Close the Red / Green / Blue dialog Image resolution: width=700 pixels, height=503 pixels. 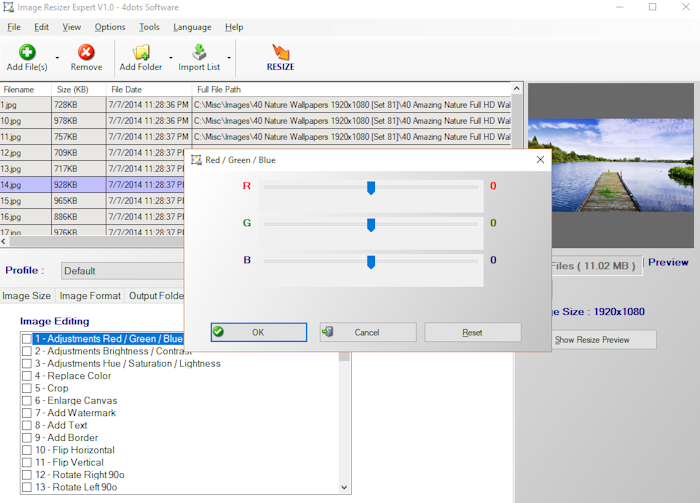(x=540, y=160)
